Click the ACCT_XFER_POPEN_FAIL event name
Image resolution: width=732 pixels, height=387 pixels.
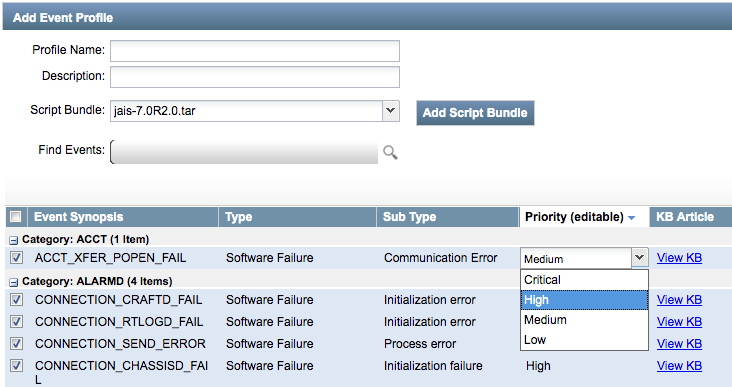[110, 258]
